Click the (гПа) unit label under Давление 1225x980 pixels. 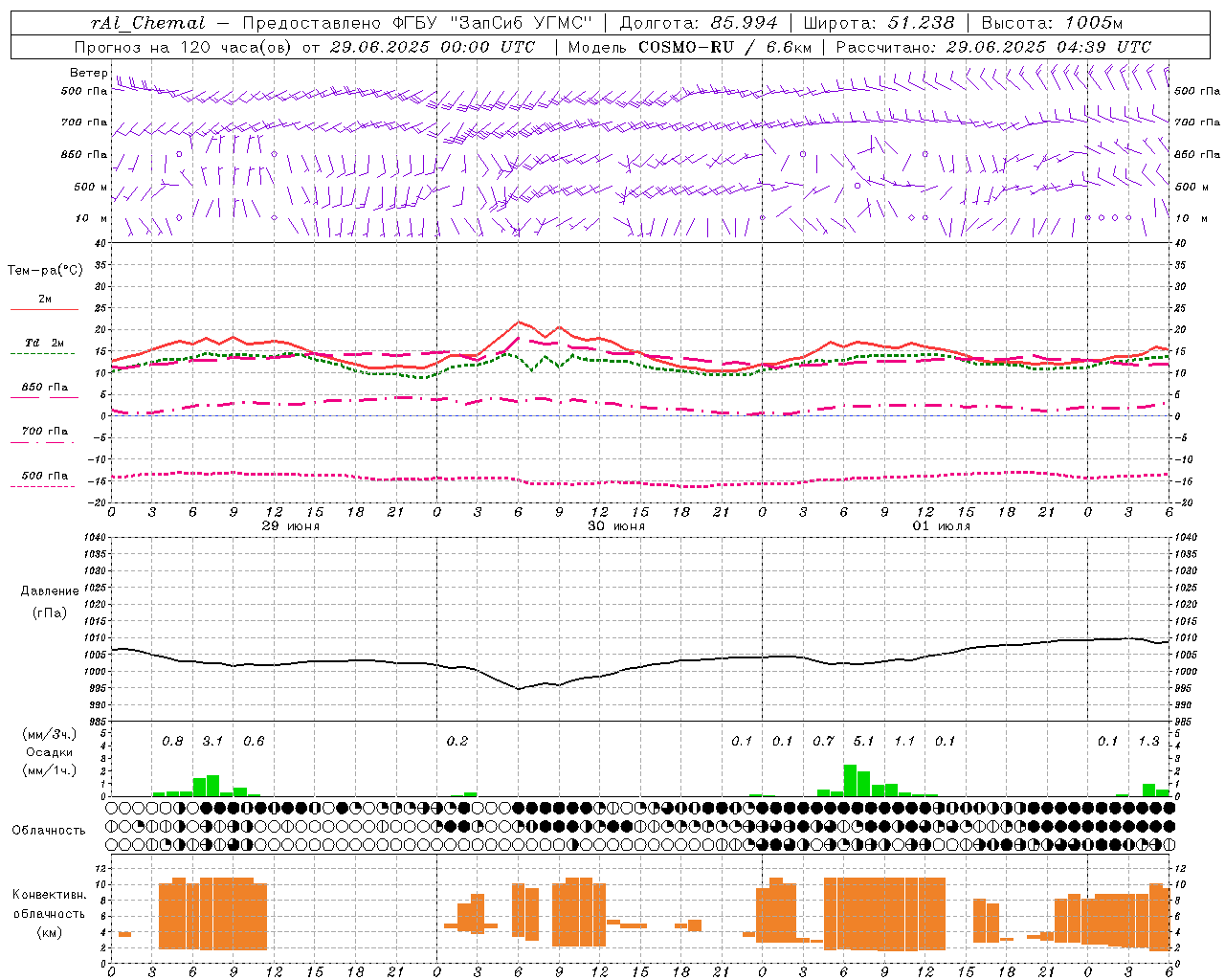tap(50, 612)
